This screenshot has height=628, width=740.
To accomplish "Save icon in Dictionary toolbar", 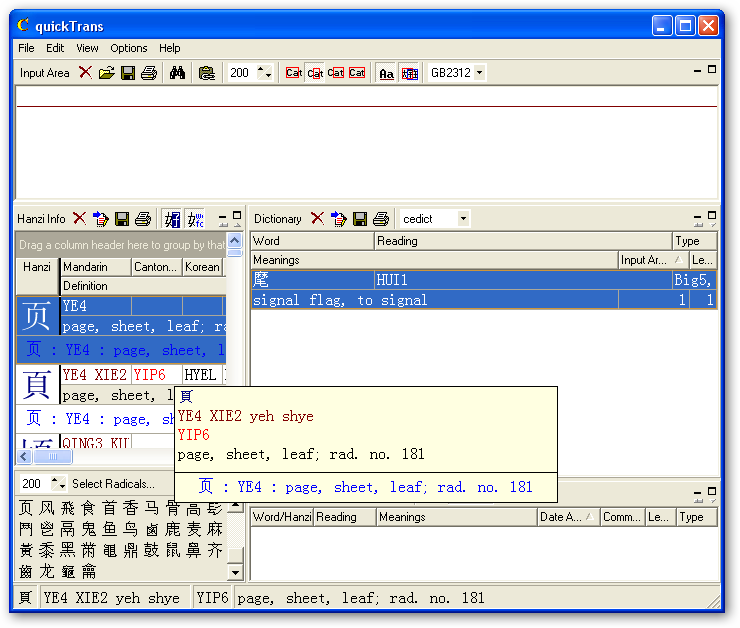I will coord(360,218).
